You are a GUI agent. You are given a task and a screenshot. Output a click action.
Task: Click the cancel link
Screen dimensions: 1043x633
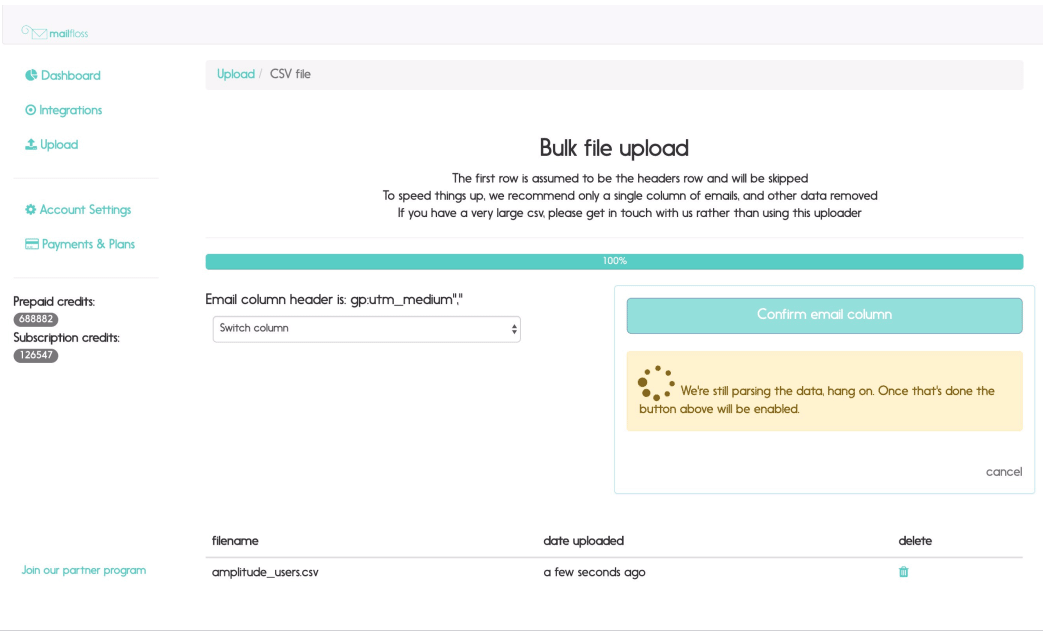tap(1003, 472)
